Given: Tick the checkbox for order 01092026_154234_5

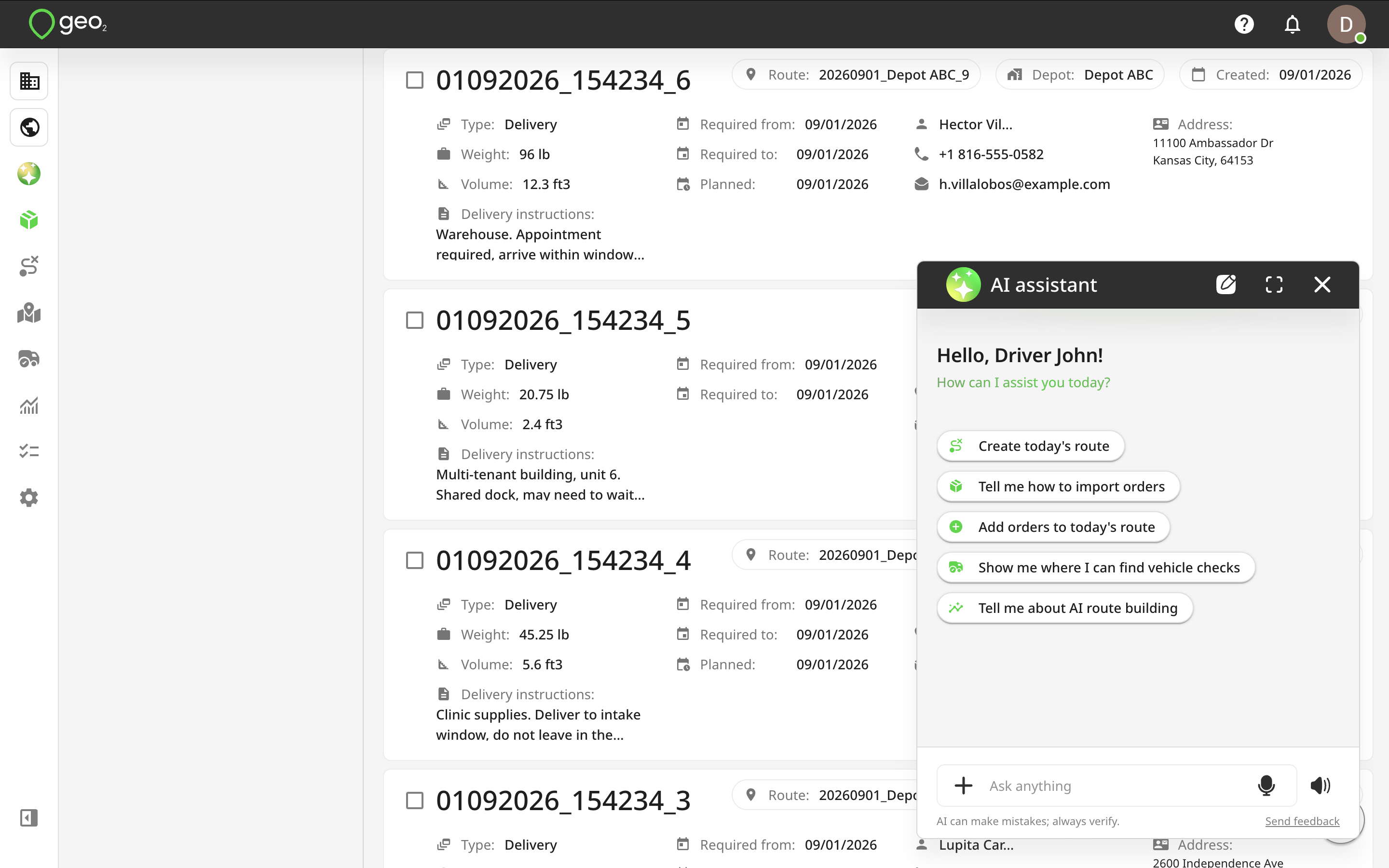Looking at the screenshot, I should [414, 320].
